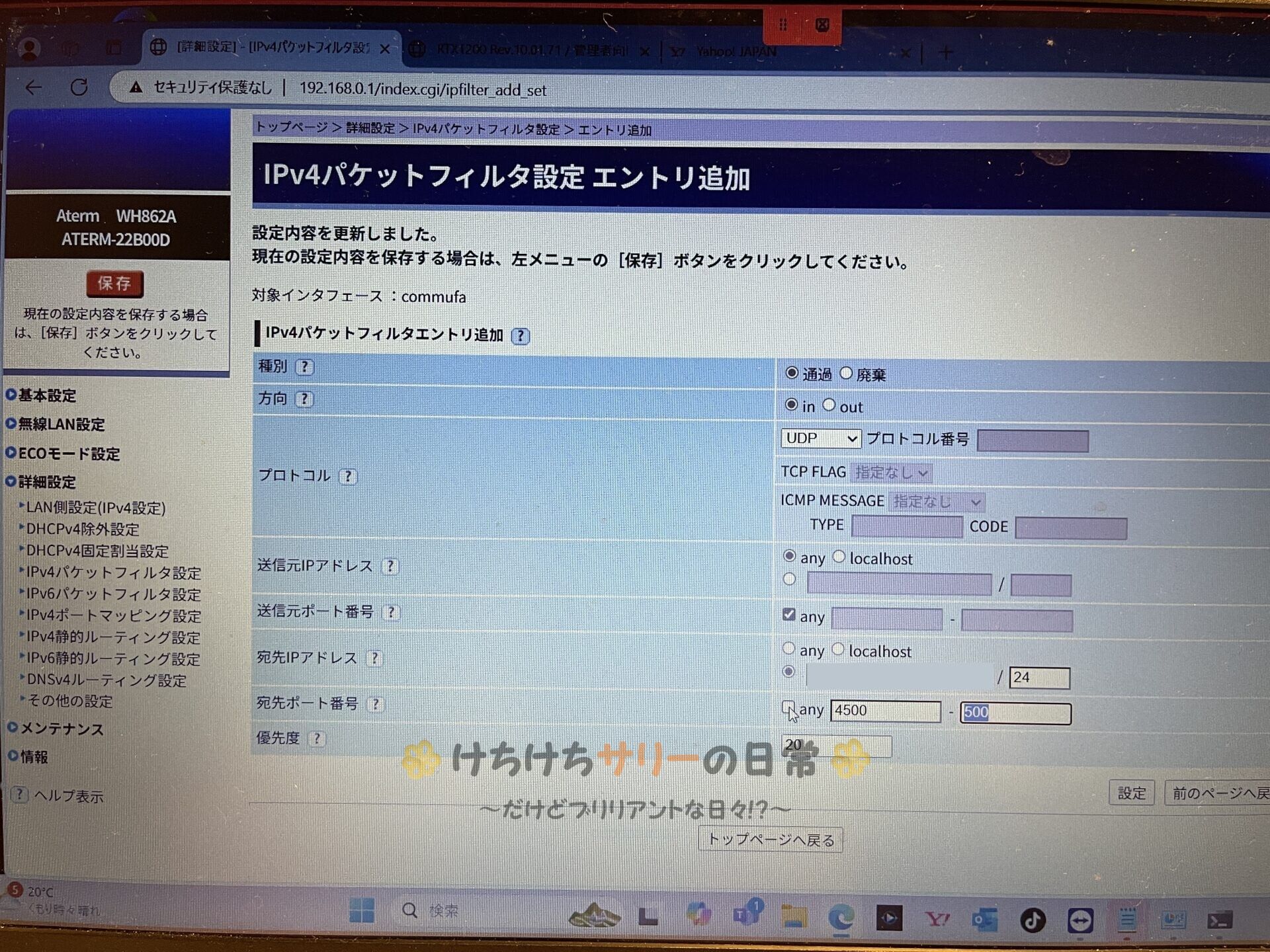Viewport: 1270px width, 952px height.
Task: Expand the 無線LAN設定 menu section
Action: coord(61,425)
